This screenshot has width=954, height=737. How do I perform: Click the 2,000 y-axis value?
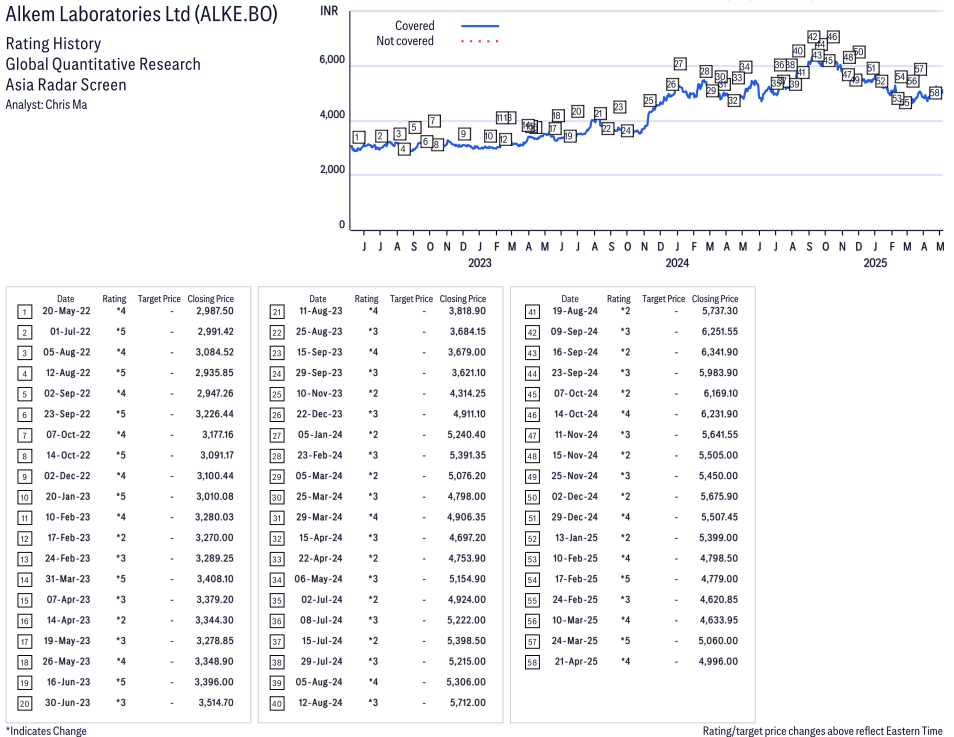[332, 170]
